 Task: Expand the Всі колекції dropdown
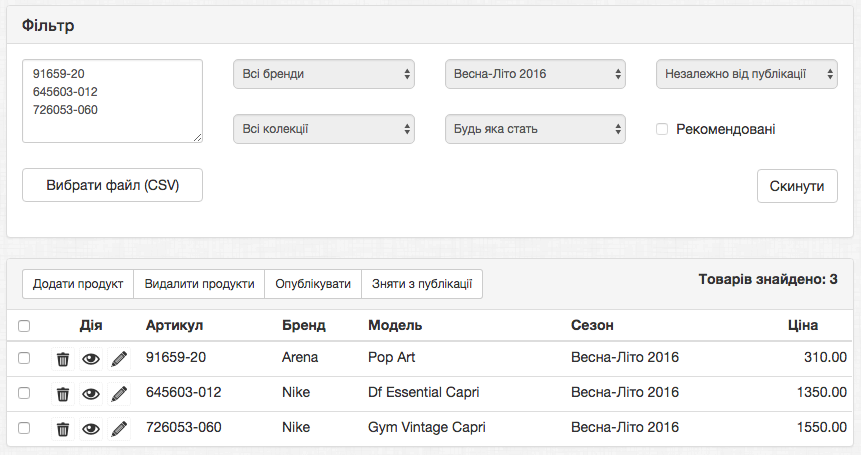click(x=323, y=128)
